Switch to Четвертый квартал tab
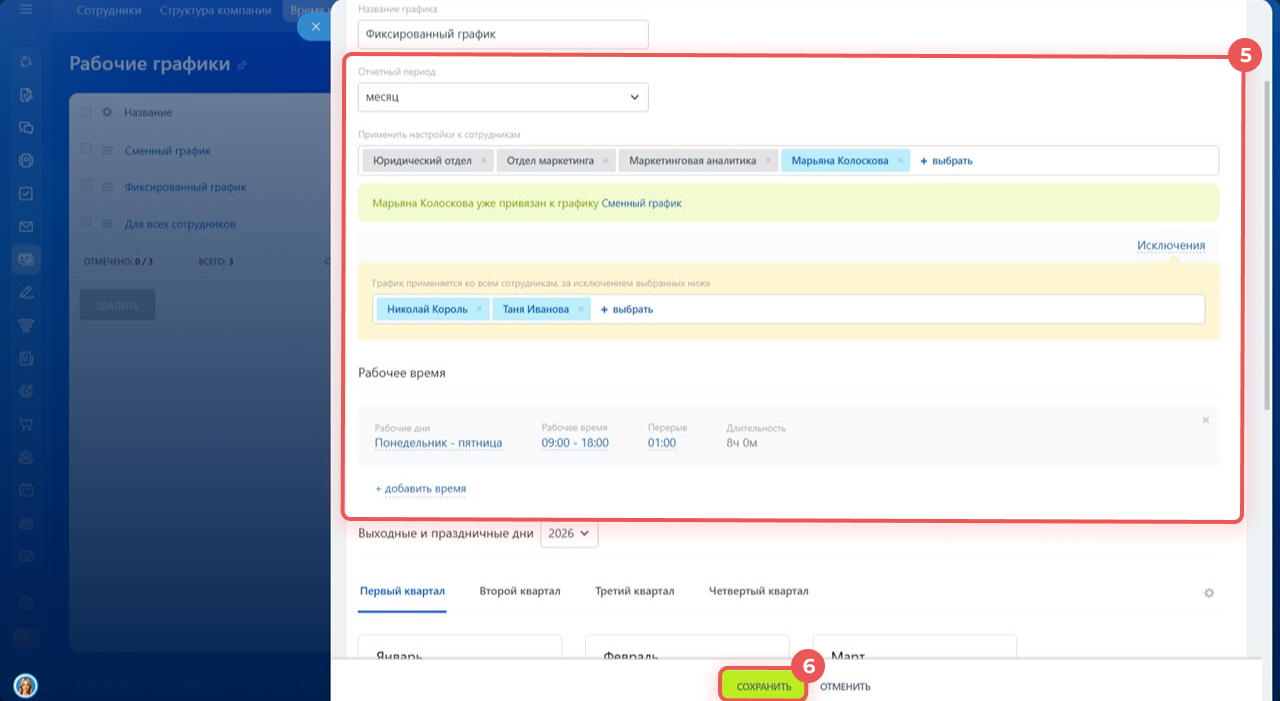Screen dimensions: 1280x701 [758, 591]
